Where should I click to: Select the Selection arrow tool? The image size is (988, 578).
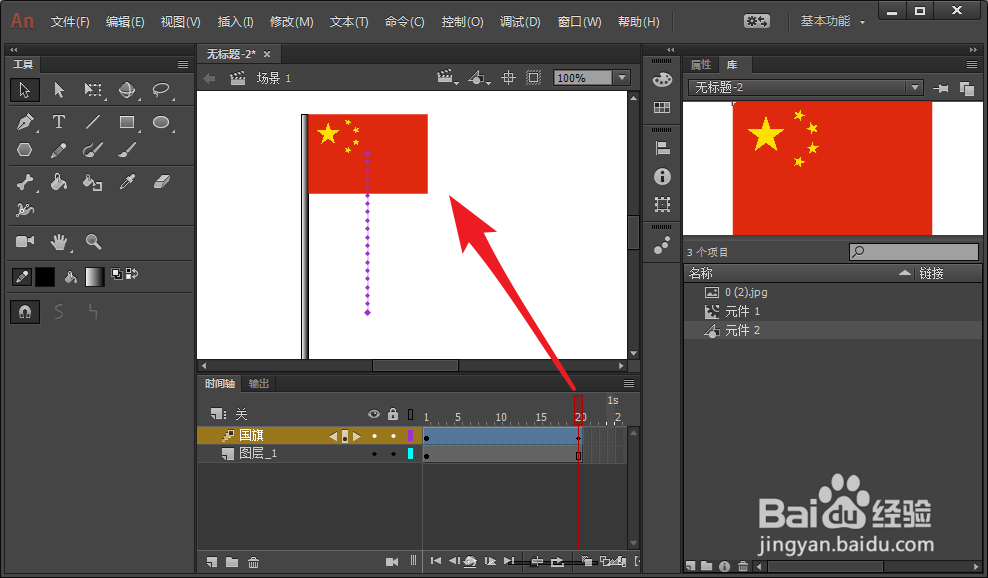point(25,90)
